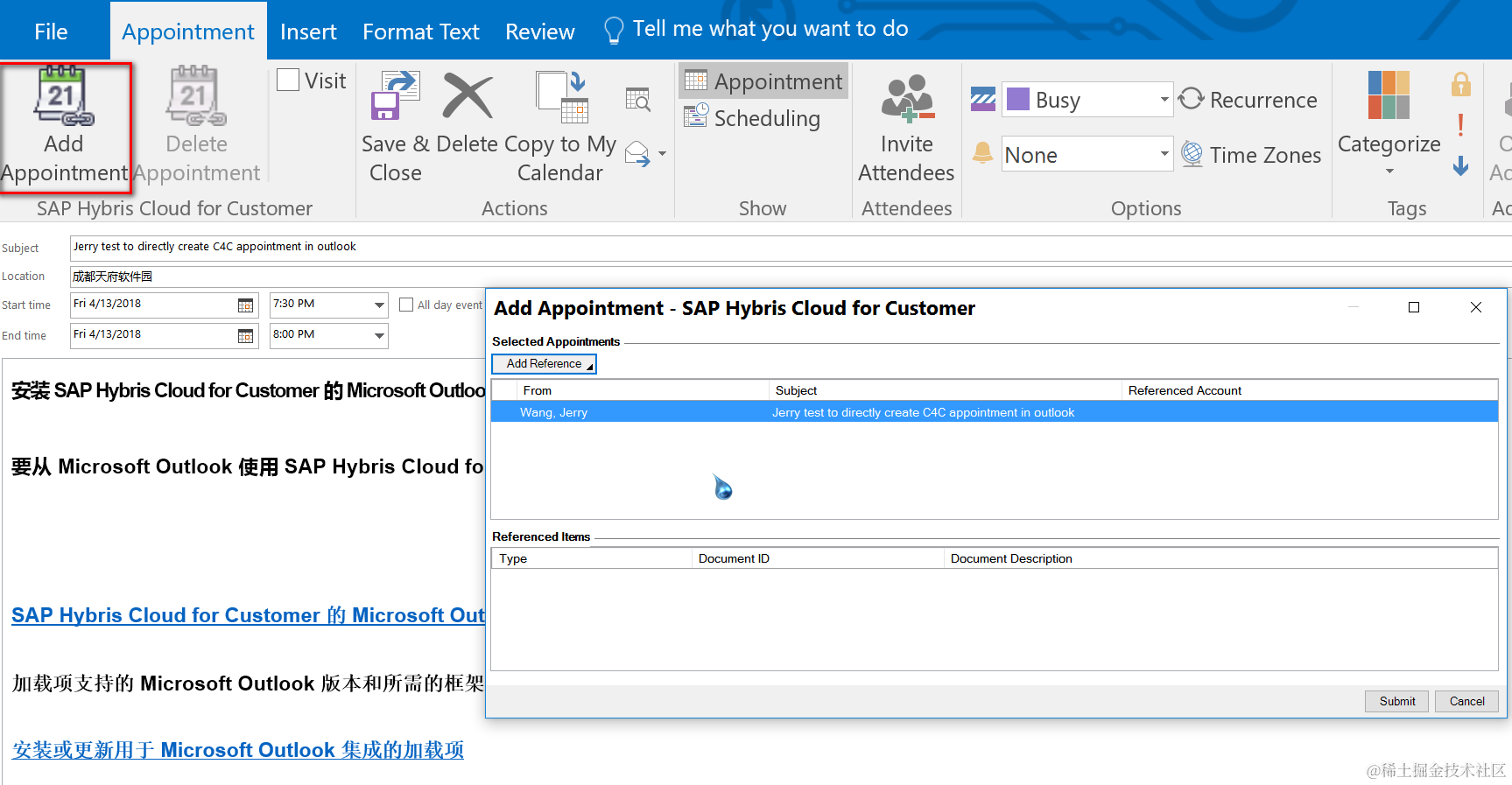
Task: Click the Add Appointment ribbon button
Action: (65, 126)
